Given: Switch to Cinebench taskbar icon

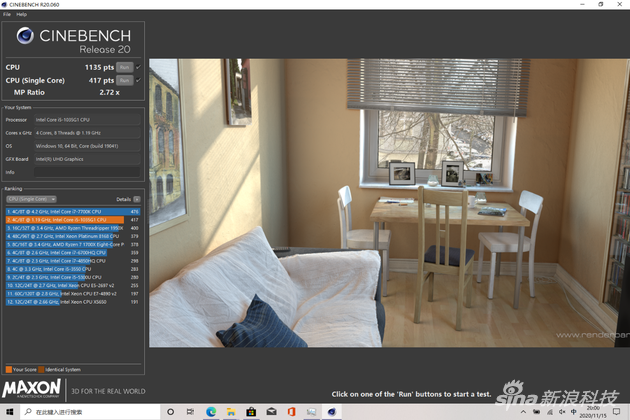Looking at the screenshot, I should [331, 412].
